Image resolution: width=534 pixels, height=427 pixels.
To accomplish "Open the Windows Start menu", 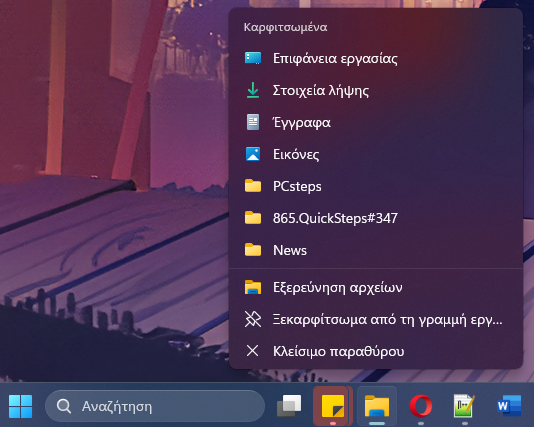I will (x=20, y=406).
